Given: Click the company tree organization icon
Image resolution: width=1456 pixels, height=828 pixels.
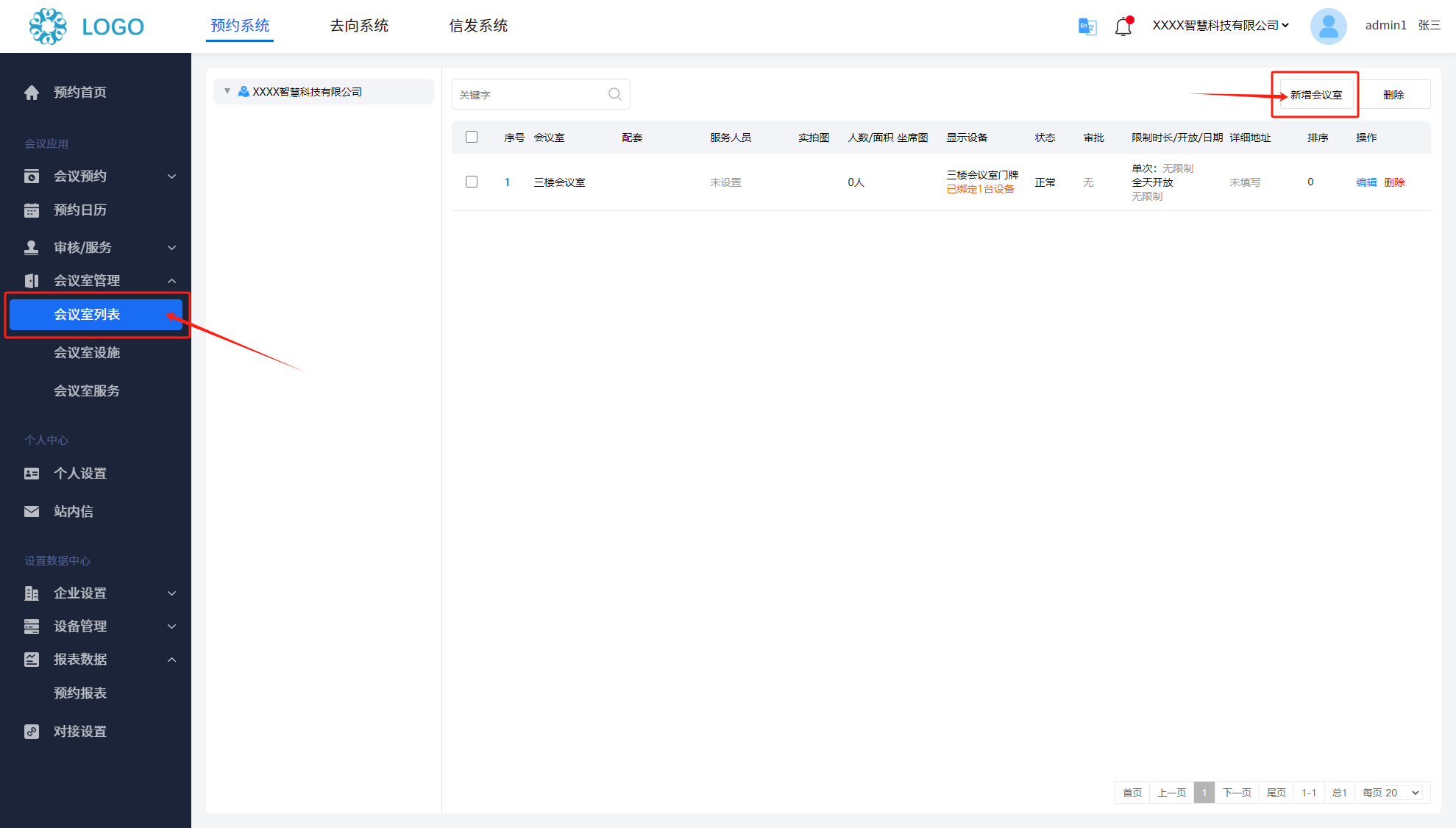Looking at the screenshot, I should pos(244,92).
